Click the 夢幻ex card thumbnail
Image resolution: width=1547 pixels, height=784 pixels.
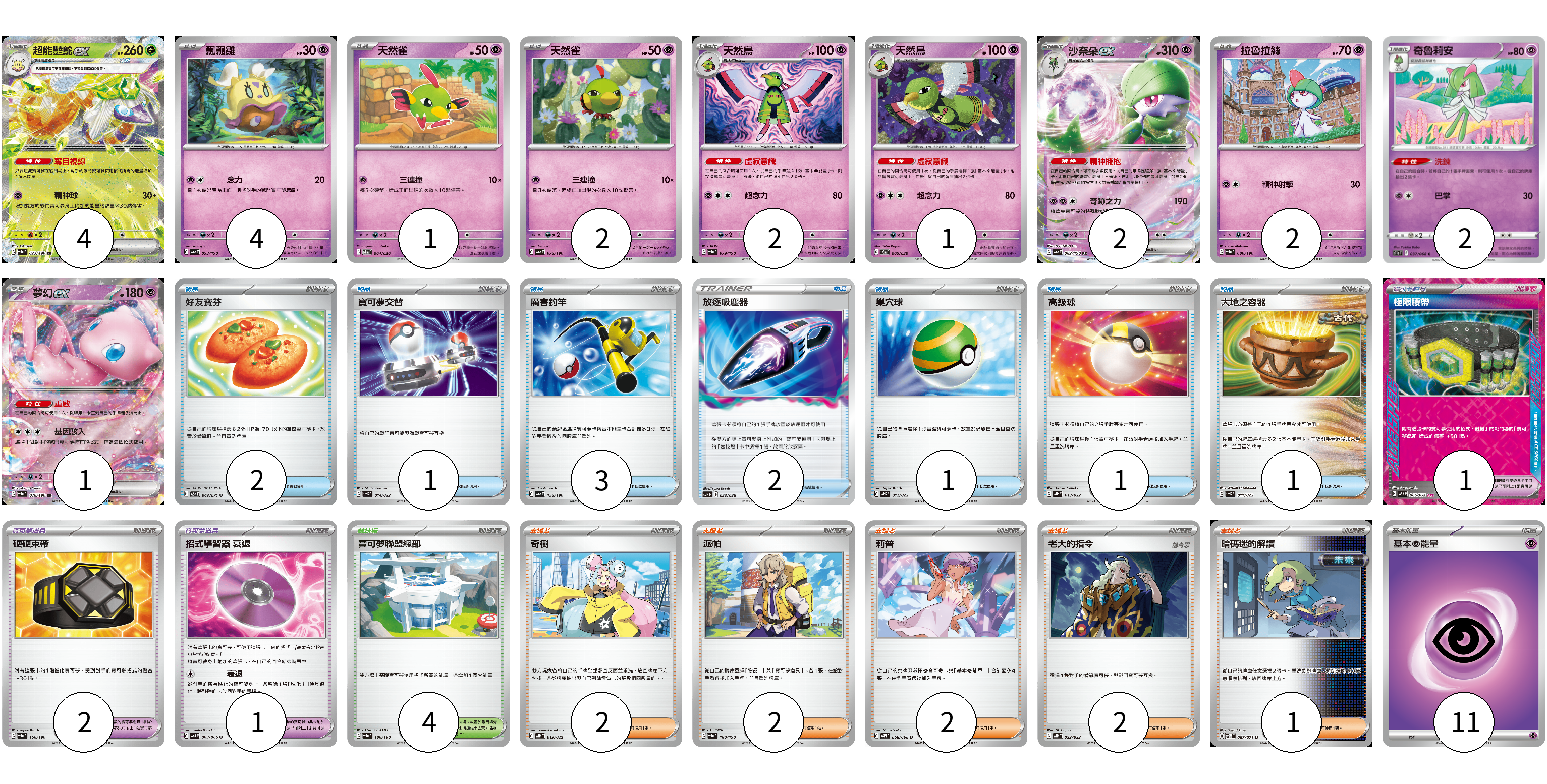[83, 391]
